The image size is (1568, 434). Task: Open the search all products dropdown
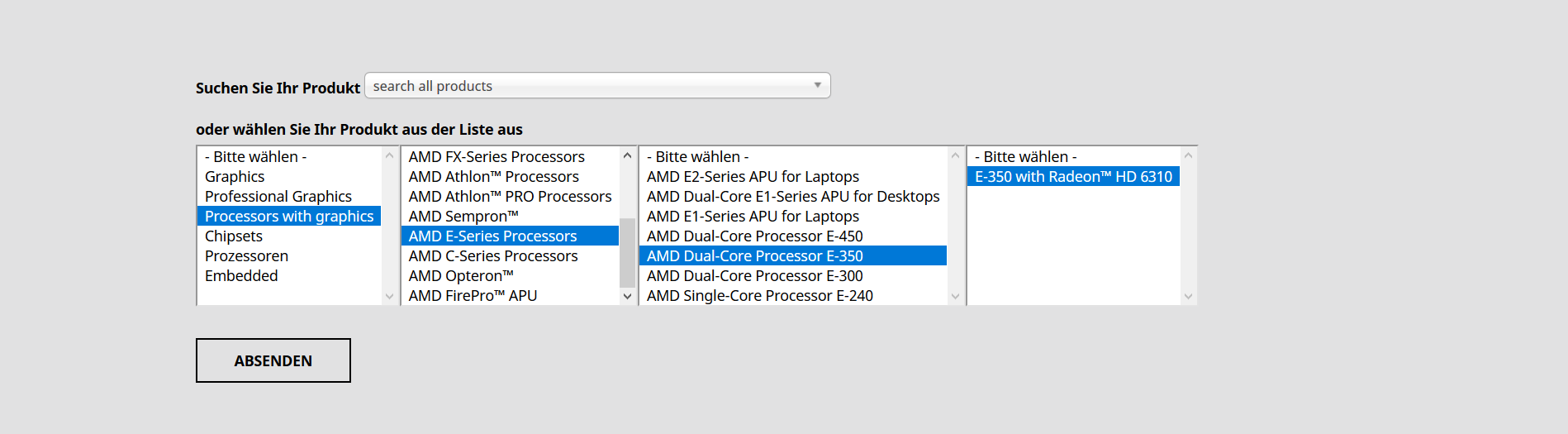[596, 86]
